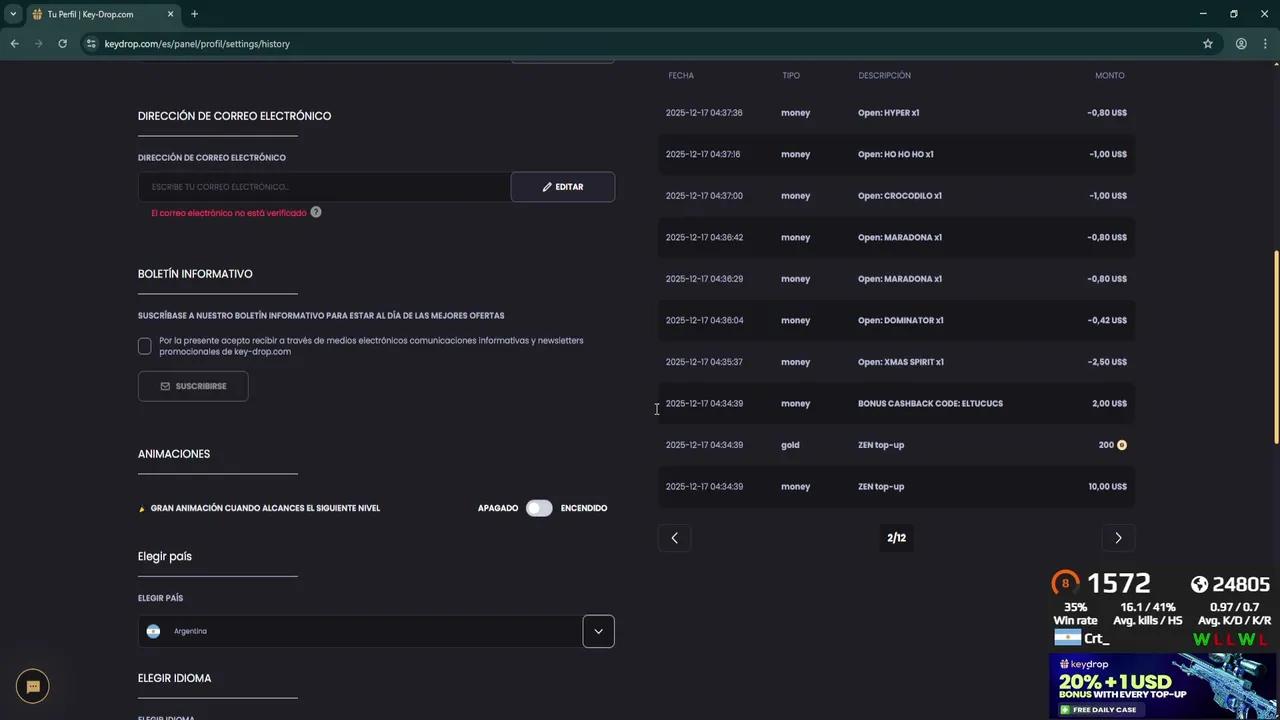Open a new browser tab
Screen dimensions: 1280x720
(x=194, y=14)
